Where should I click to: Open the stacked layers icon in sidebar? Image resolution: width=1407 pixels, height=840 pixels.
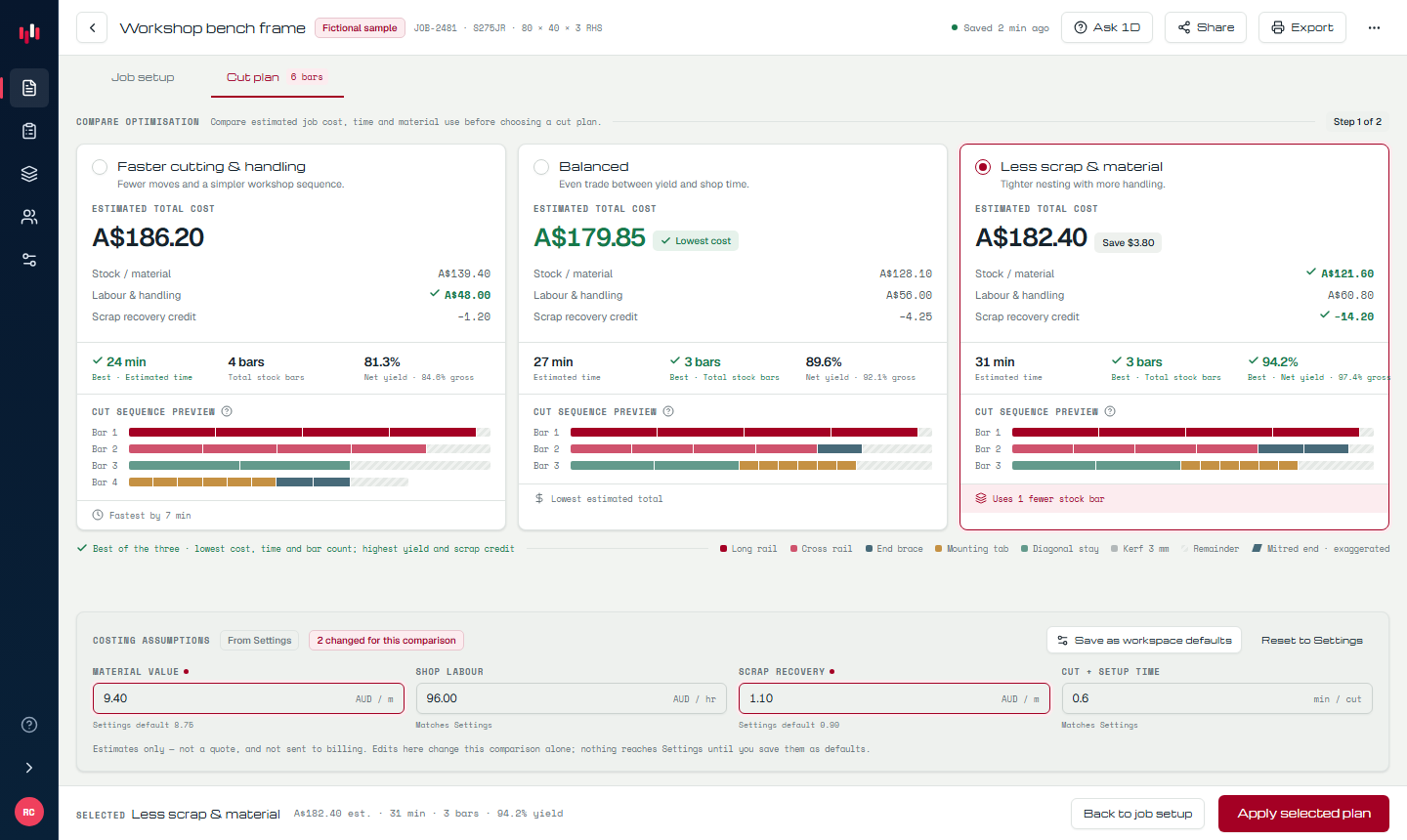(29, 174)
